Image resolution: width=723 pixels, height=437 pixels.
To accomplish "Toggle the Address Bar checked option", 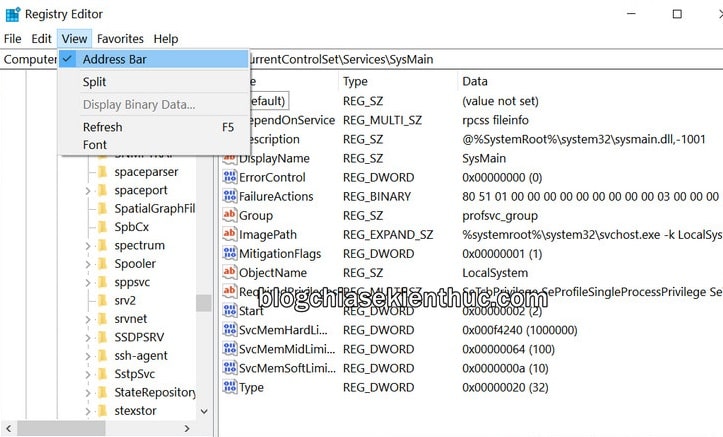I will pos(154,59).
